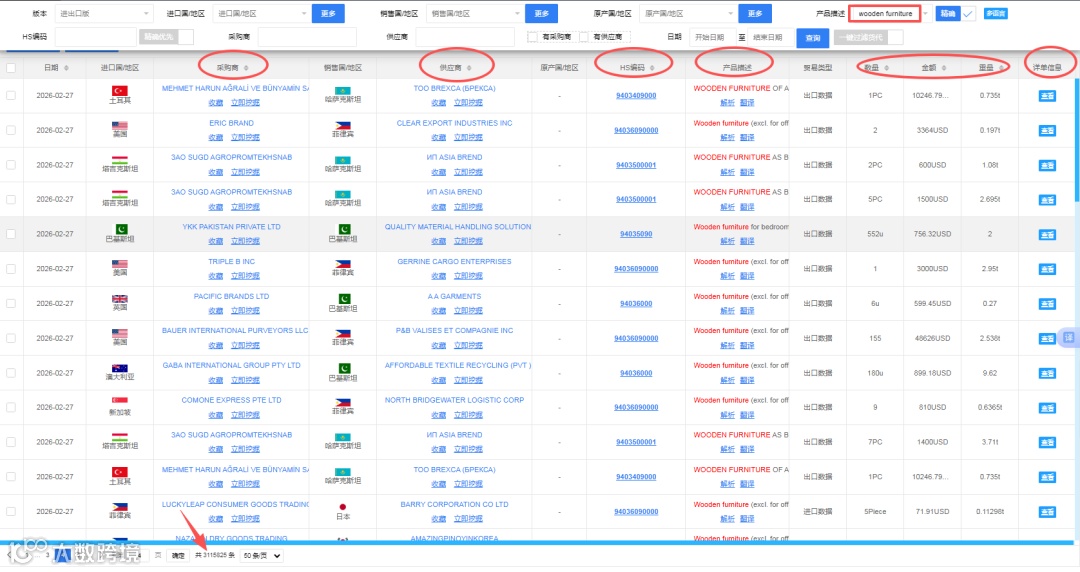Click the sort arrows beside HS编码 header
The width and height of the screenshot is (1080, 572).
click(652, 68)
